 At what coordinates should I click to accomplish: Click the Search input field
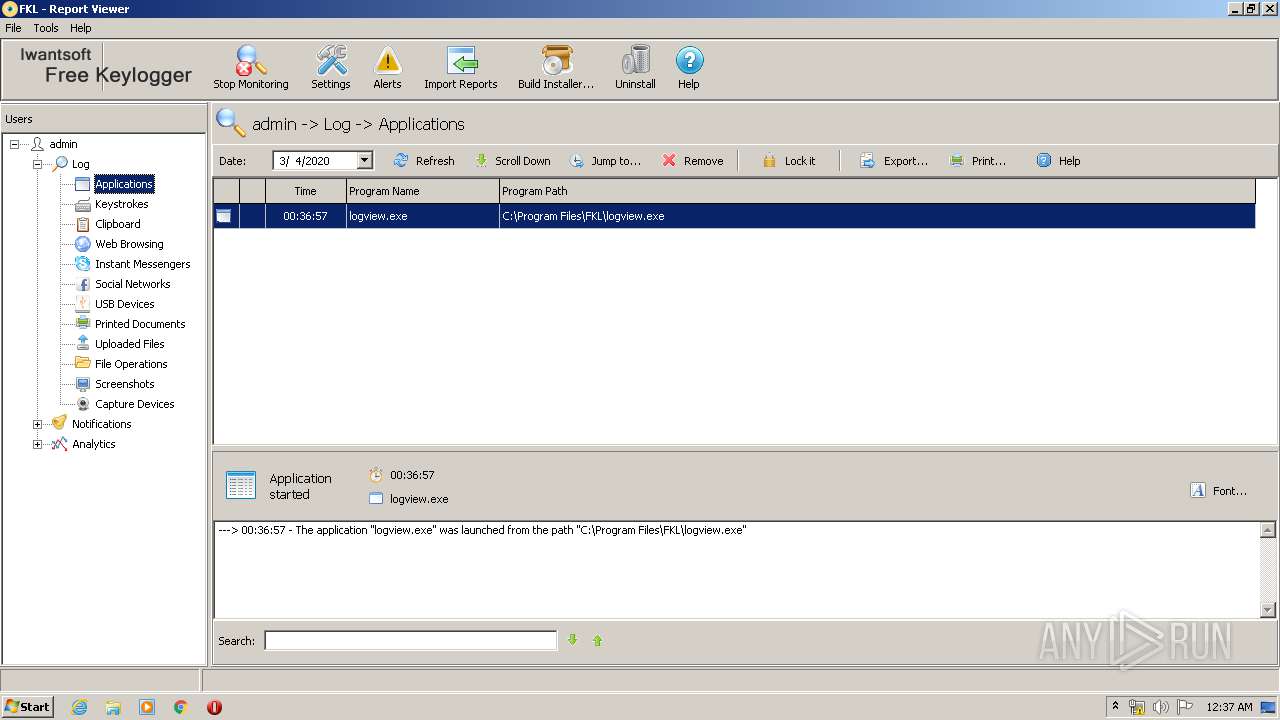(410, 641)
